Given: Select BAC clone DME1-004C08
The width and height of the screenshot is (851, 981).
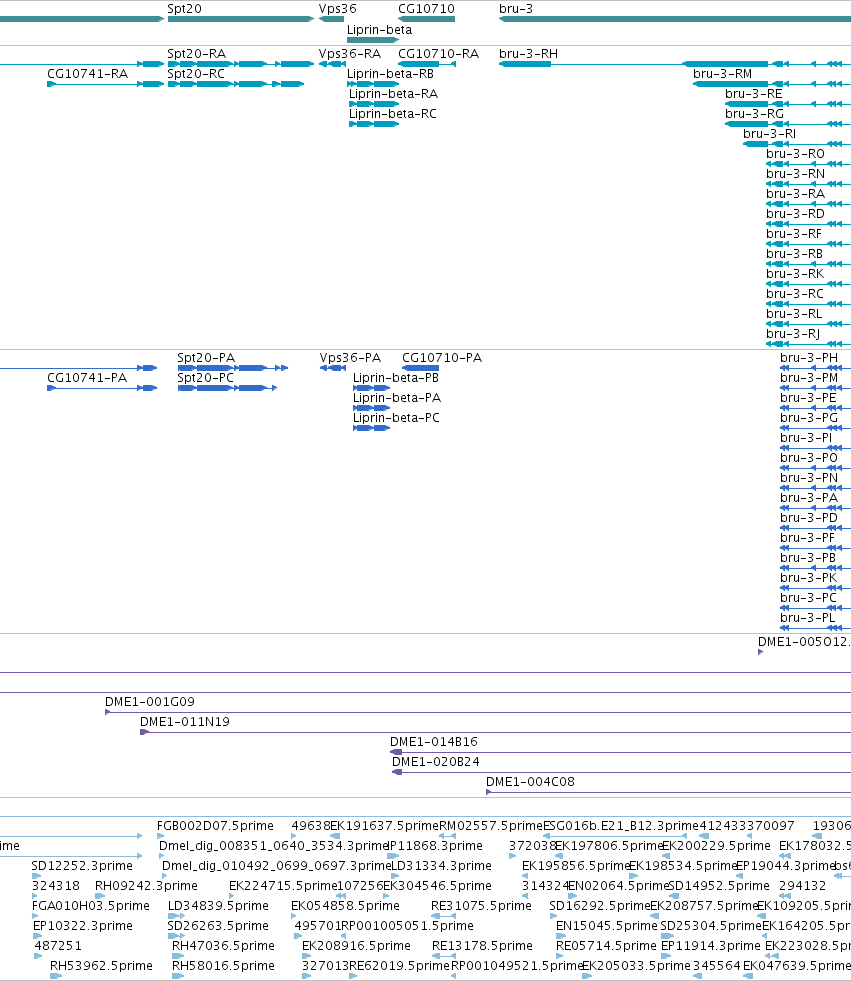Looking at the screenshot, I should (x=668, y=792).
